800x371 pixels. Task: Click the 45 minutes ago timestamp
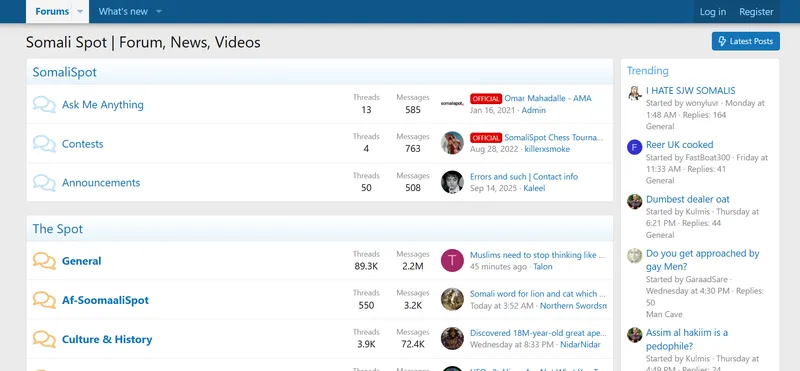coord(498,266)
